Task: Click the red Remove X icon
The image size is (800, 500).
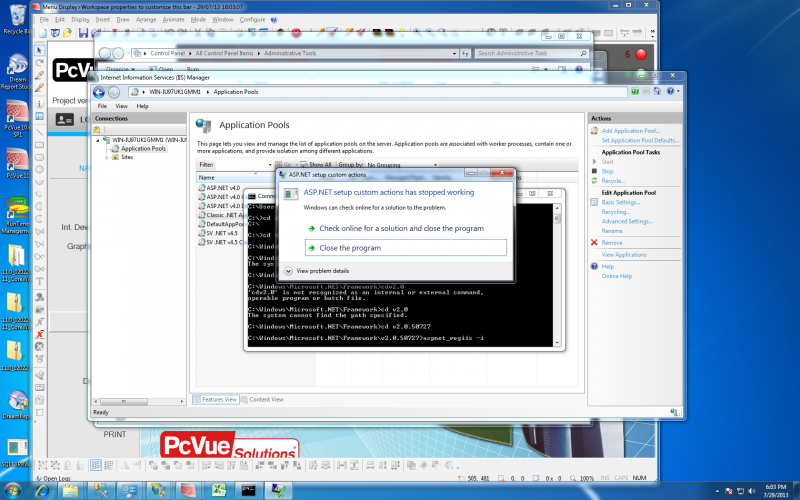Action: (x=594, y=242)
